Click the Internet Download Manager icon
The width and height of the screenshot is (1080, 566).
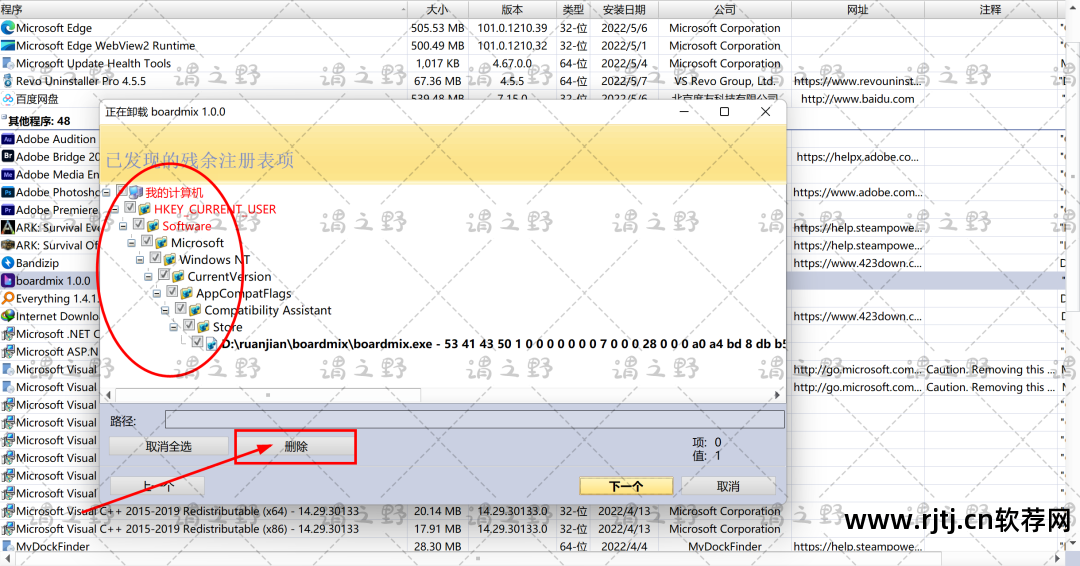pos(8,316)
